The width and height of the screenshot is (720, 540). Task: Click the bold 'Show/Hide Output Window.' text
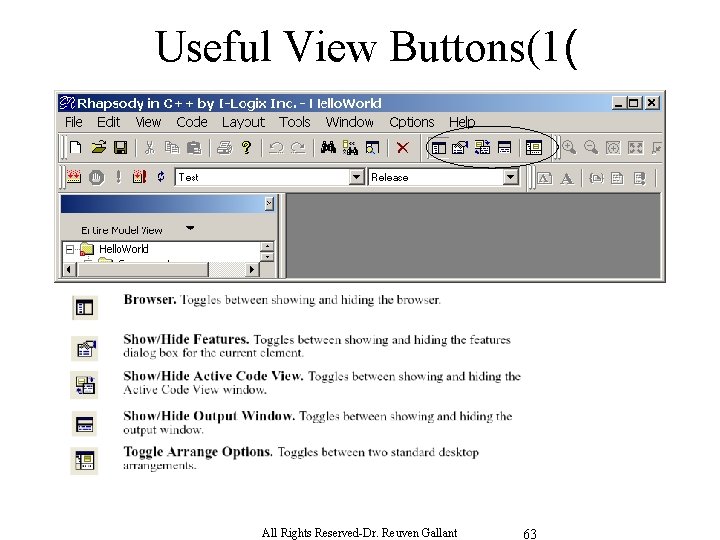pyautogui.click(x=209, y=416)
